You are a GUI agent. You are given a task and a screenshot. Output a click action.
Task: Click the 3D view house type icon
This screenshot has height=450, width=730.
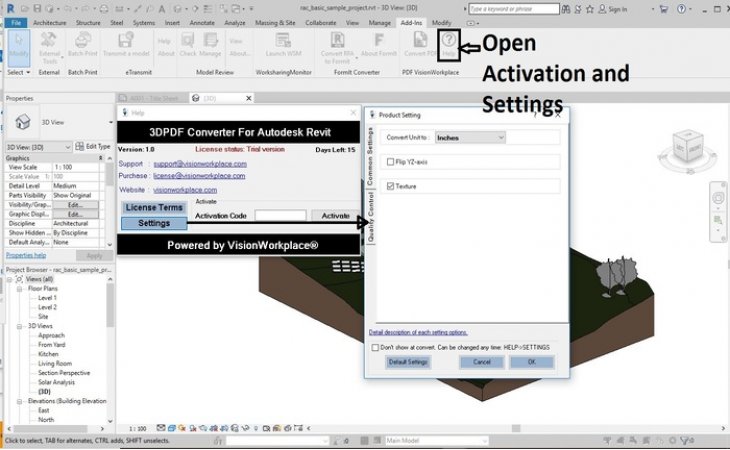coord(22,122)
